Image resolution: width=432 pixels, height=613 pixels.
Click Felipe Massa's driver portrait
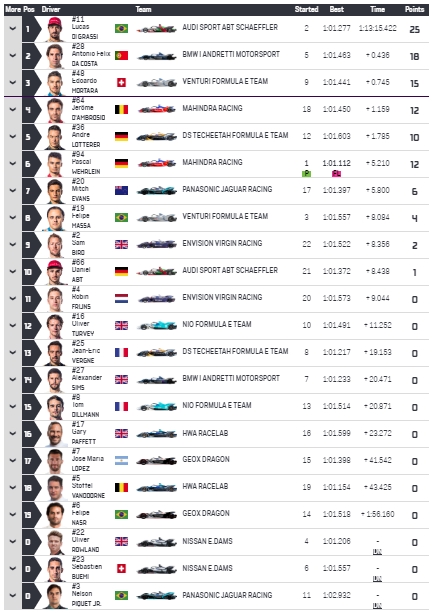(x=55, y=218)
